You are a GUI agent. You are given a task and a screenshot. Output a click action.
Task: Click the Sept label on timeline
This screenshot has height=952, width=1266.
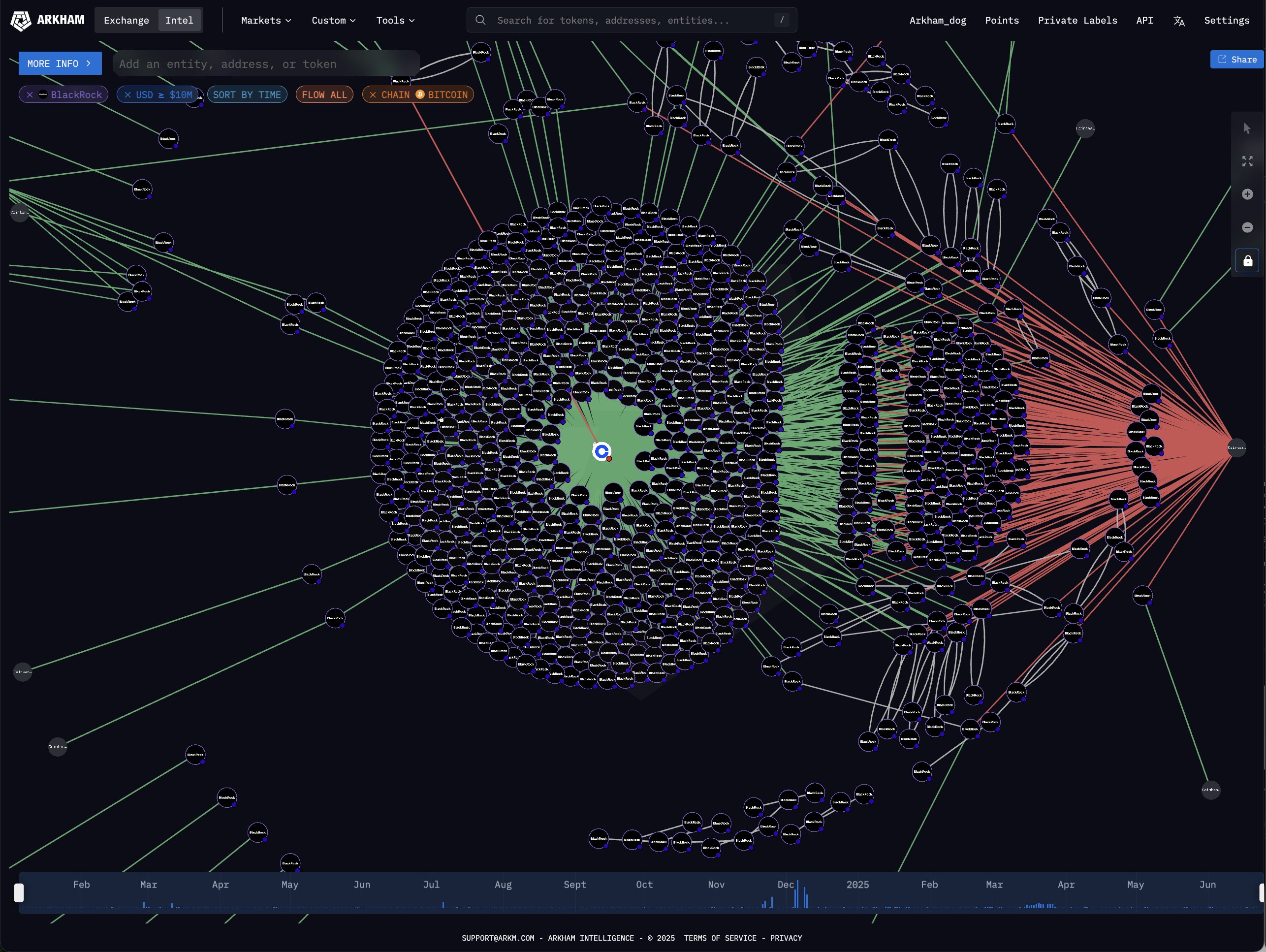pos(574,885)
